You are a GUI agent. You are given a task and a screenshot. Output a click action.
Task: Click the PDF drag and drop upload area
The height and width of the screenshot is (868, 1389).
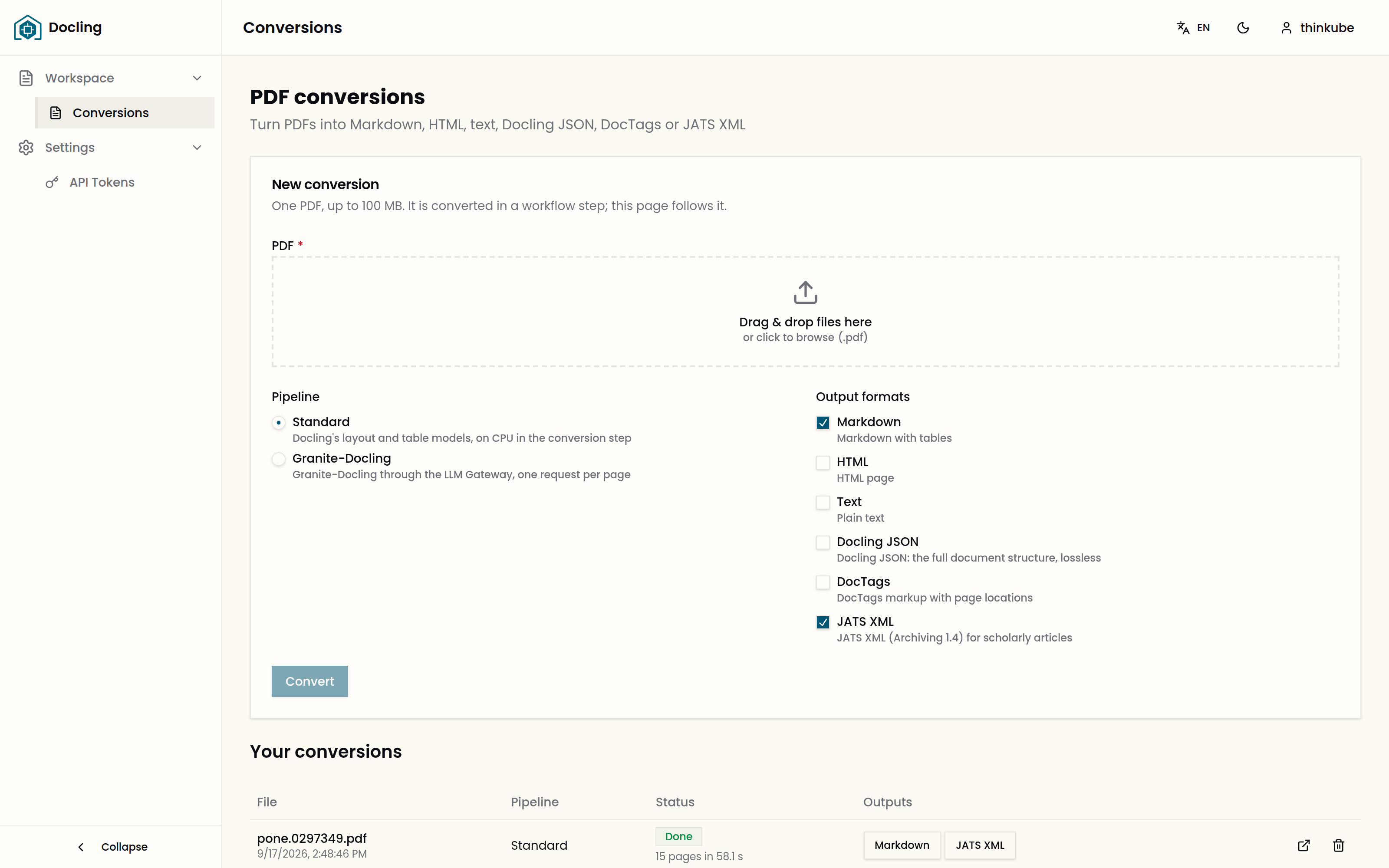805,312
